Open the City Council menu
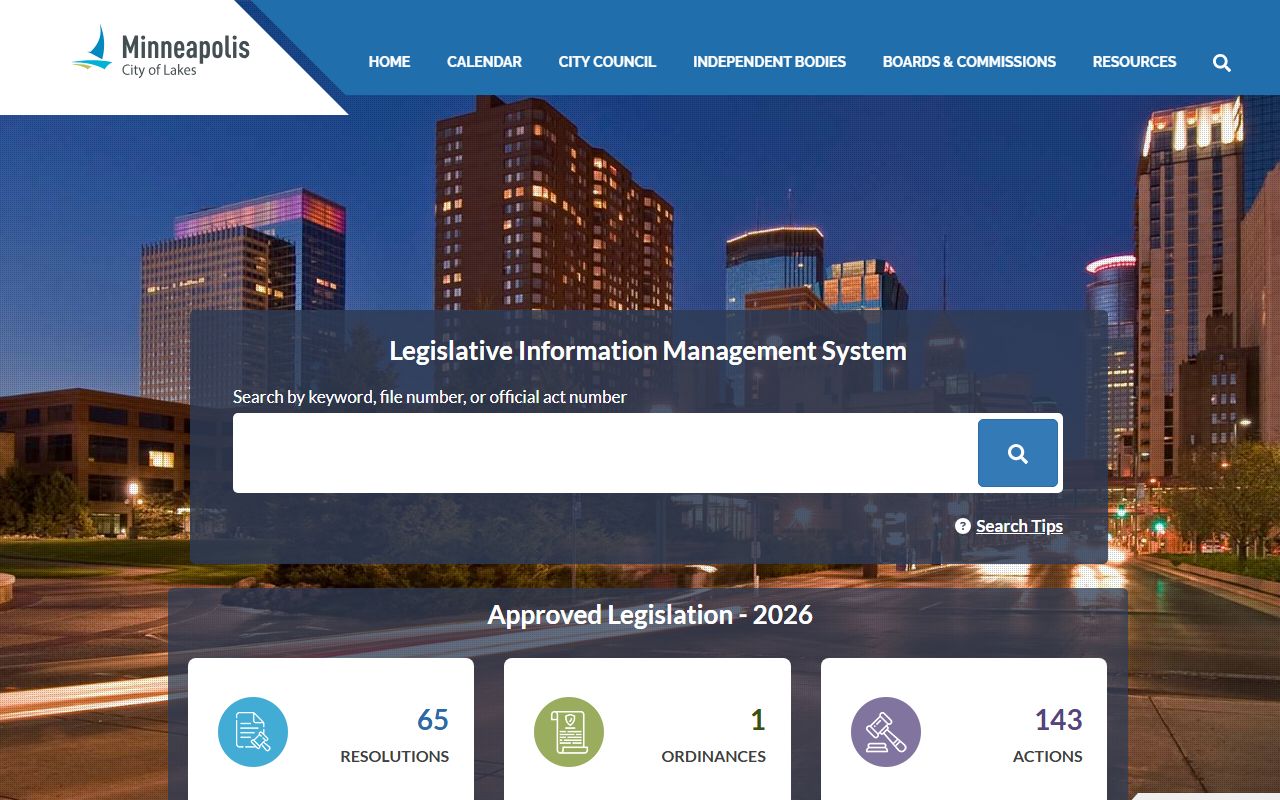 607,62
